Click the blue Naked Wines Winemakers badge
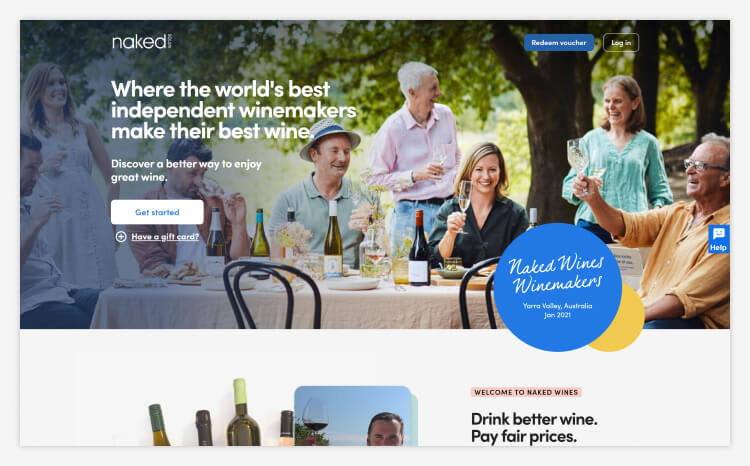 tap(557, 287)
